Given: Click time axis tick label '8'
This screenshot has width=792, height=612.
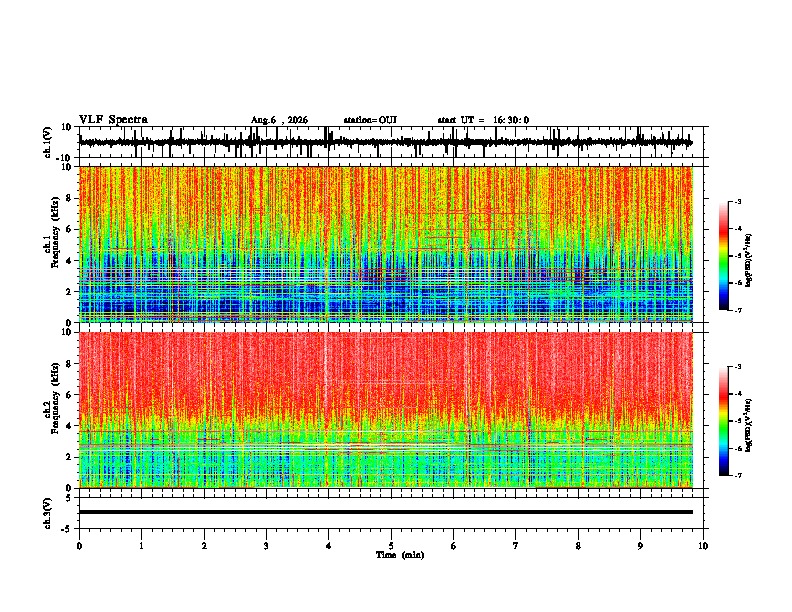Looking at the screenshot, I should 578,546.
